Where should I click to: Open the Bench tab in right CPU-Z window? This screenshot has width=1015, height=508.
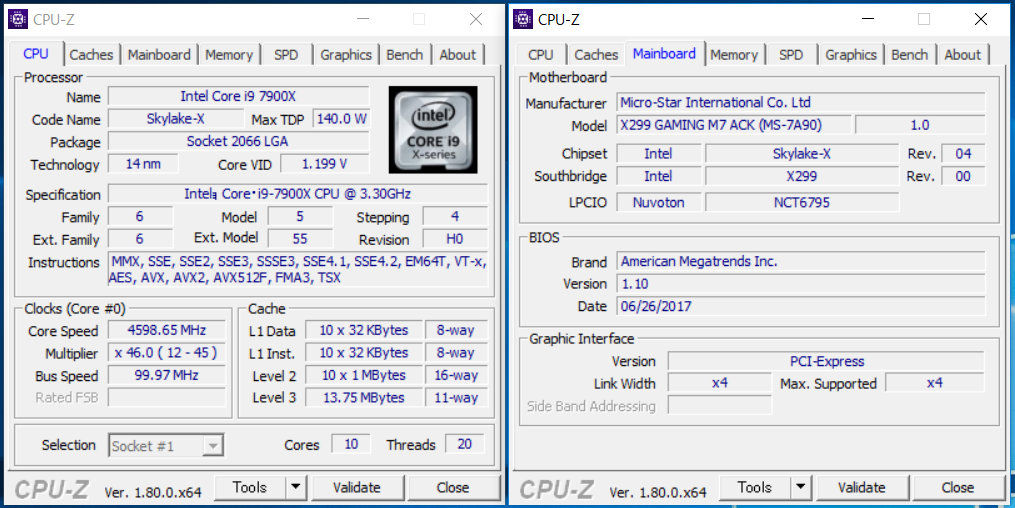click(x=909, y=55)
